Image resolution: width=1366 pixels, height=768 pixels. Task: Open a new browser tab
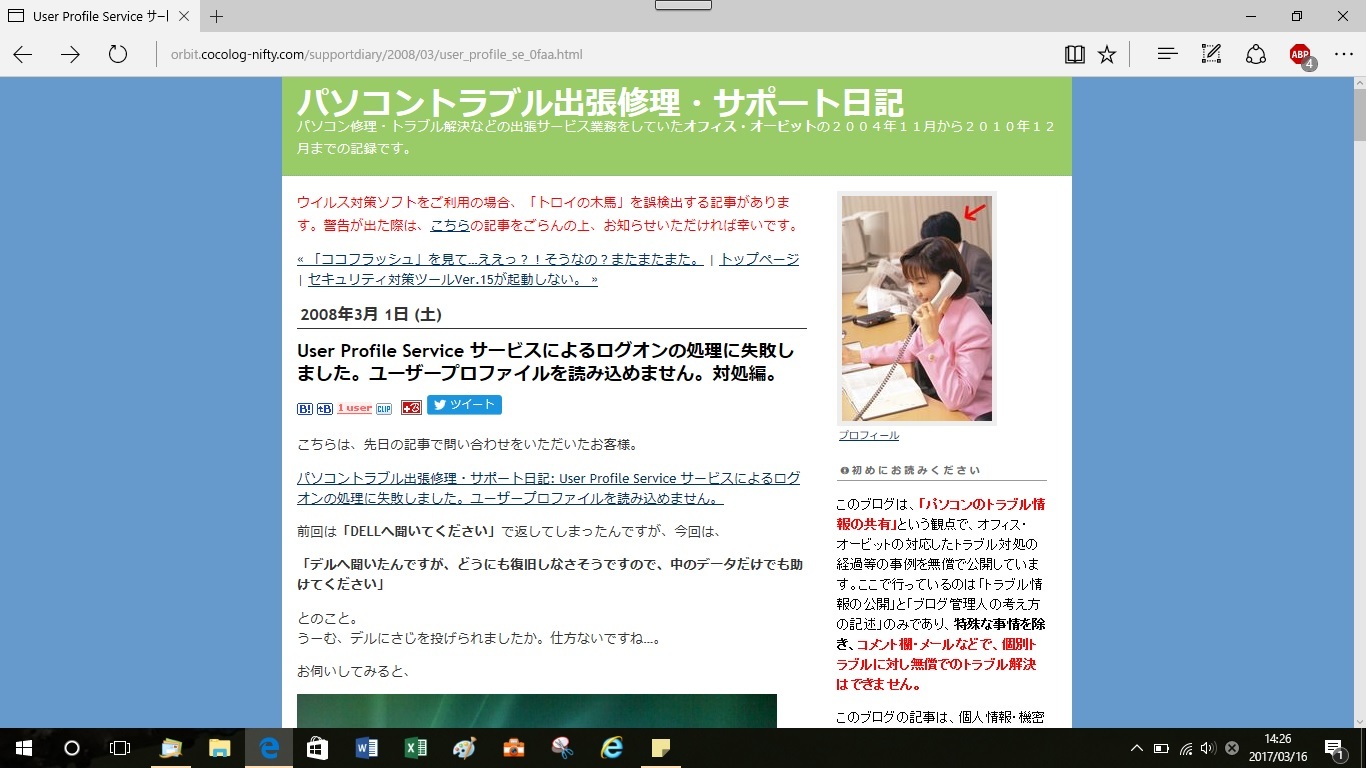tap(217, 16)
